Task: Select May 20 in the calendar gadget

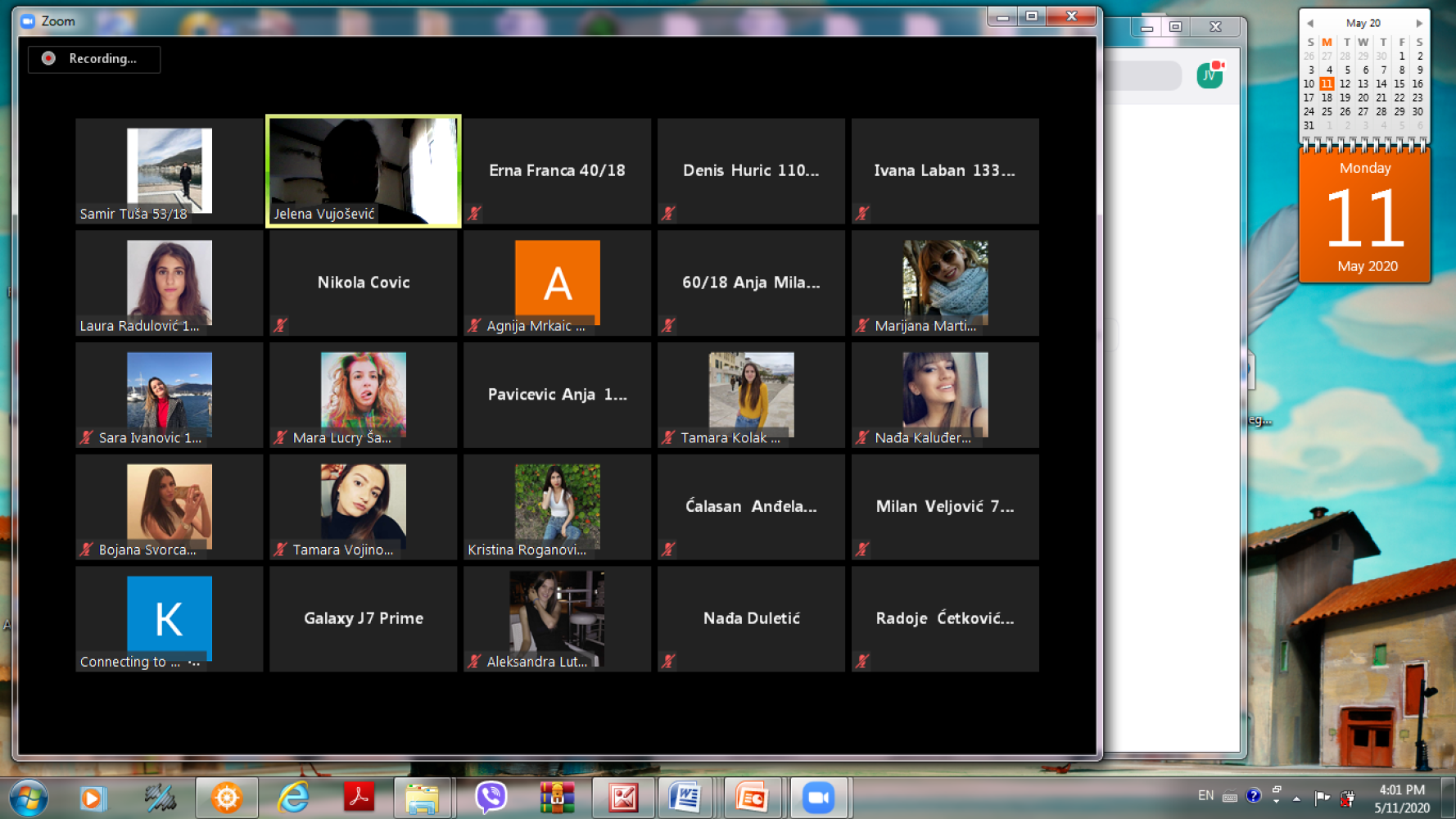Action: point(1363,97)
